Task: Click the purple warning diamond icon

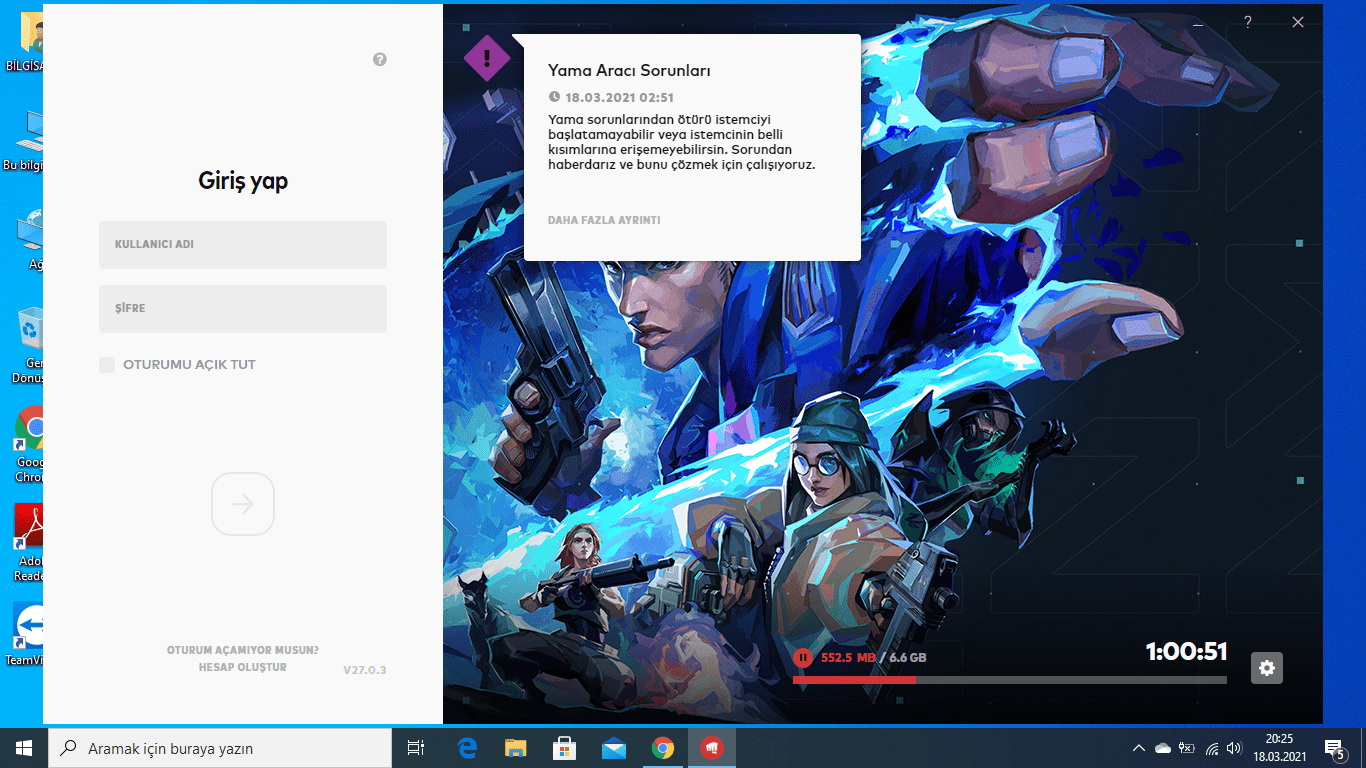Action: 487,58
